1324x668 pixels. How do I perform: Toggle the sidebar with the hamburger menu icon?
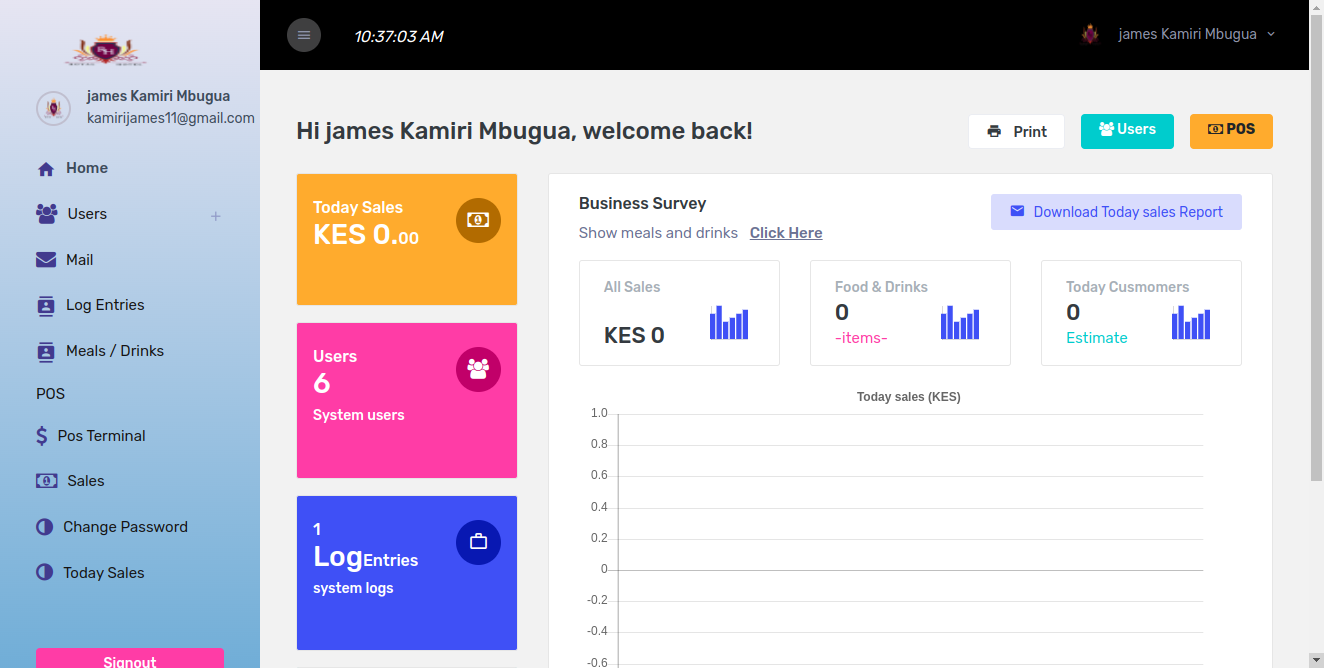point(304,35)
